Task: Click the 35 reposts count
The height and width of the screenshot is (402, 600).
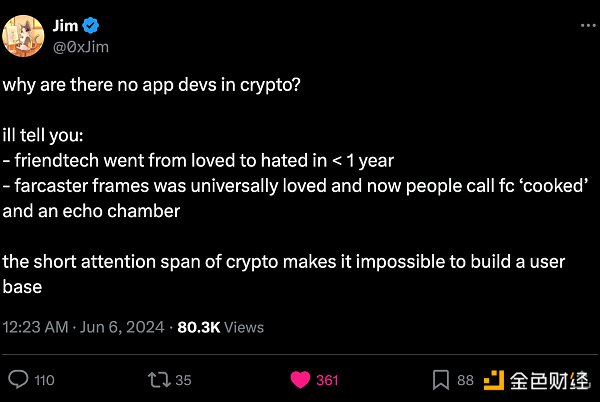Action: pos(182,380)
